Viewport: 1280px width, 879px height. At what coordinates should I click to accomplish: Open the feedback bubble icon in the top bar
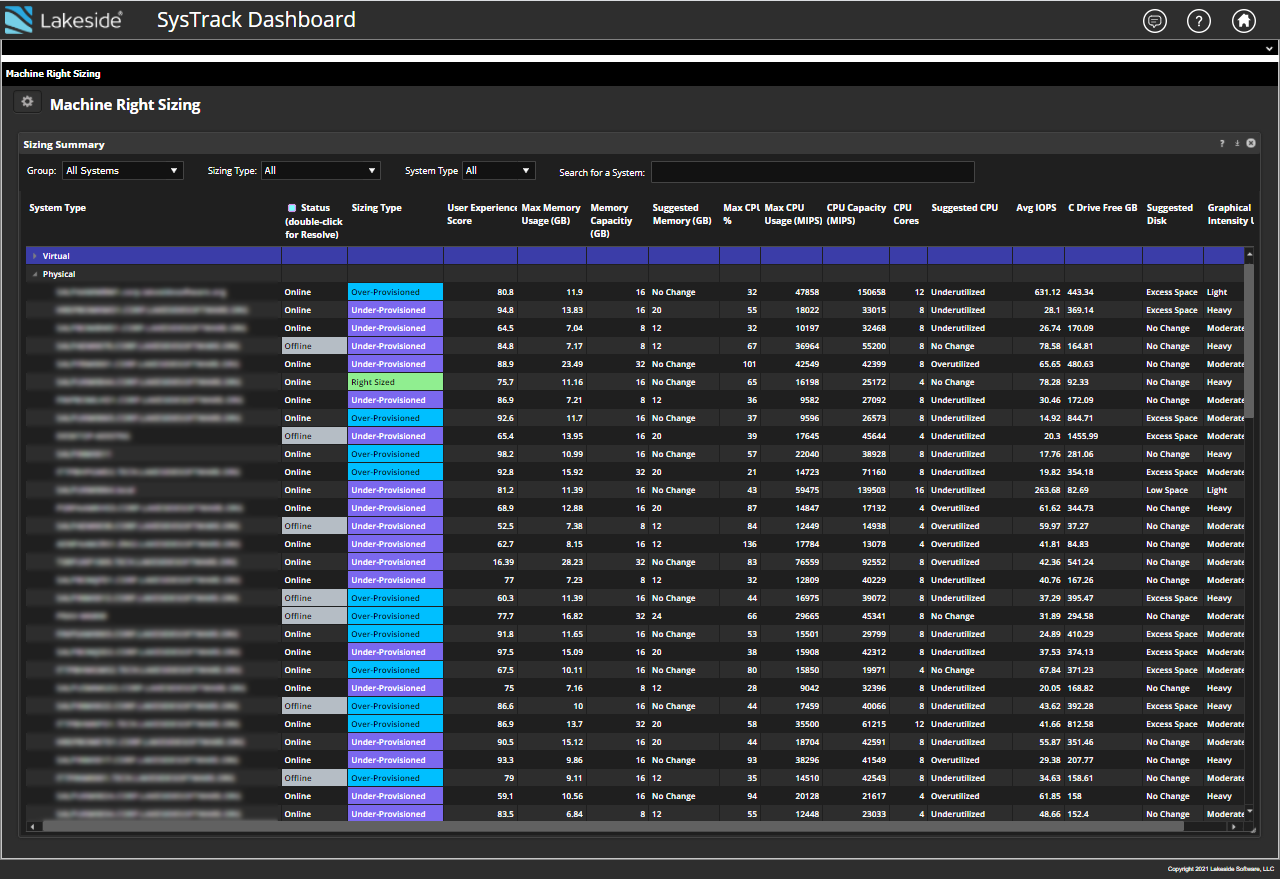(1154, 20)
